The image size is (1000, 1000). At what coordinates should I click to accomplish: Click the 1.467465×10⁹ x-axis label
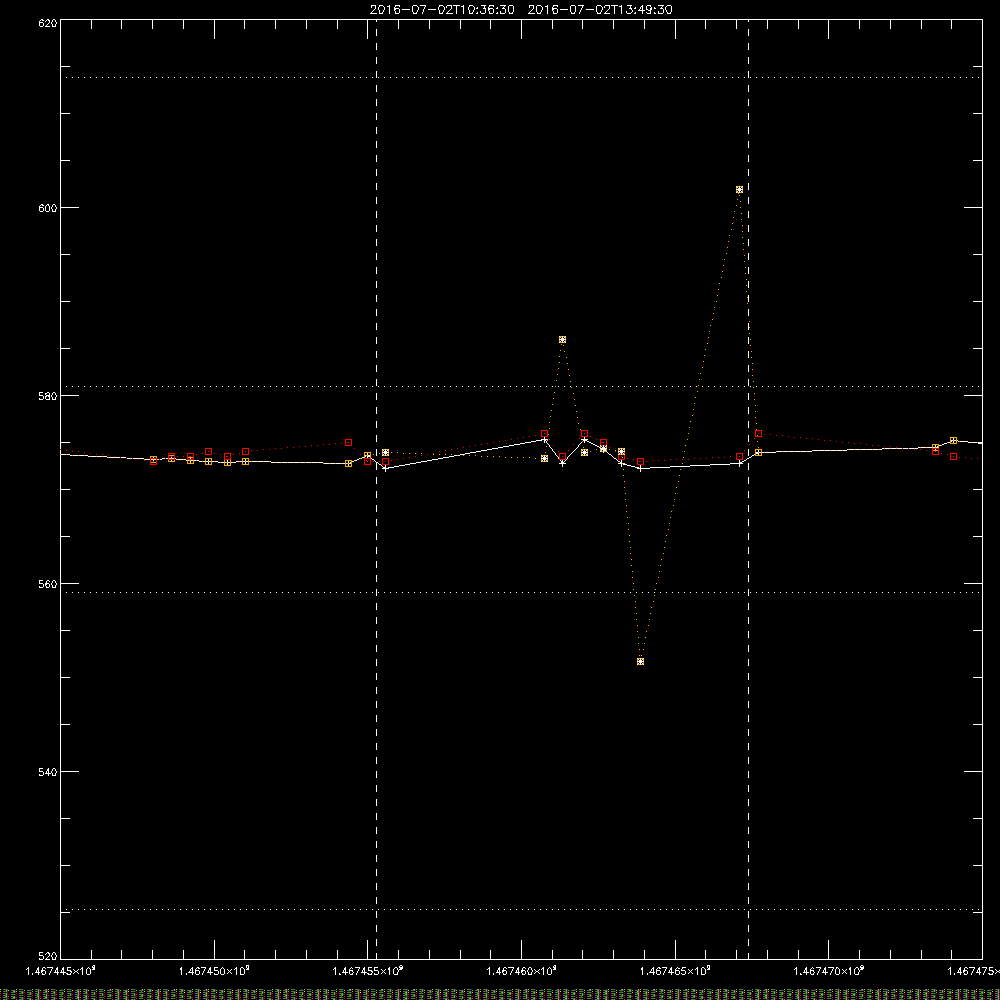[675, 971]
